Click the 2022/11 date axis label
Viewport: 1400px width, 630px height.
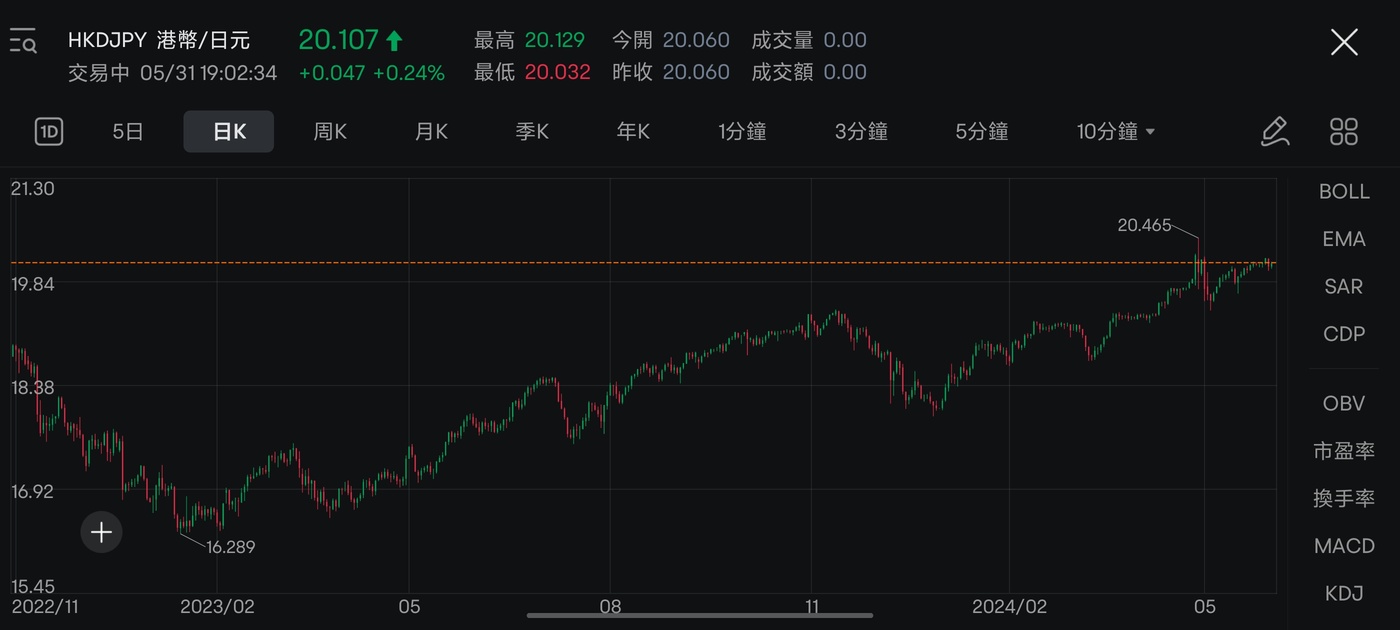point(44,606)
